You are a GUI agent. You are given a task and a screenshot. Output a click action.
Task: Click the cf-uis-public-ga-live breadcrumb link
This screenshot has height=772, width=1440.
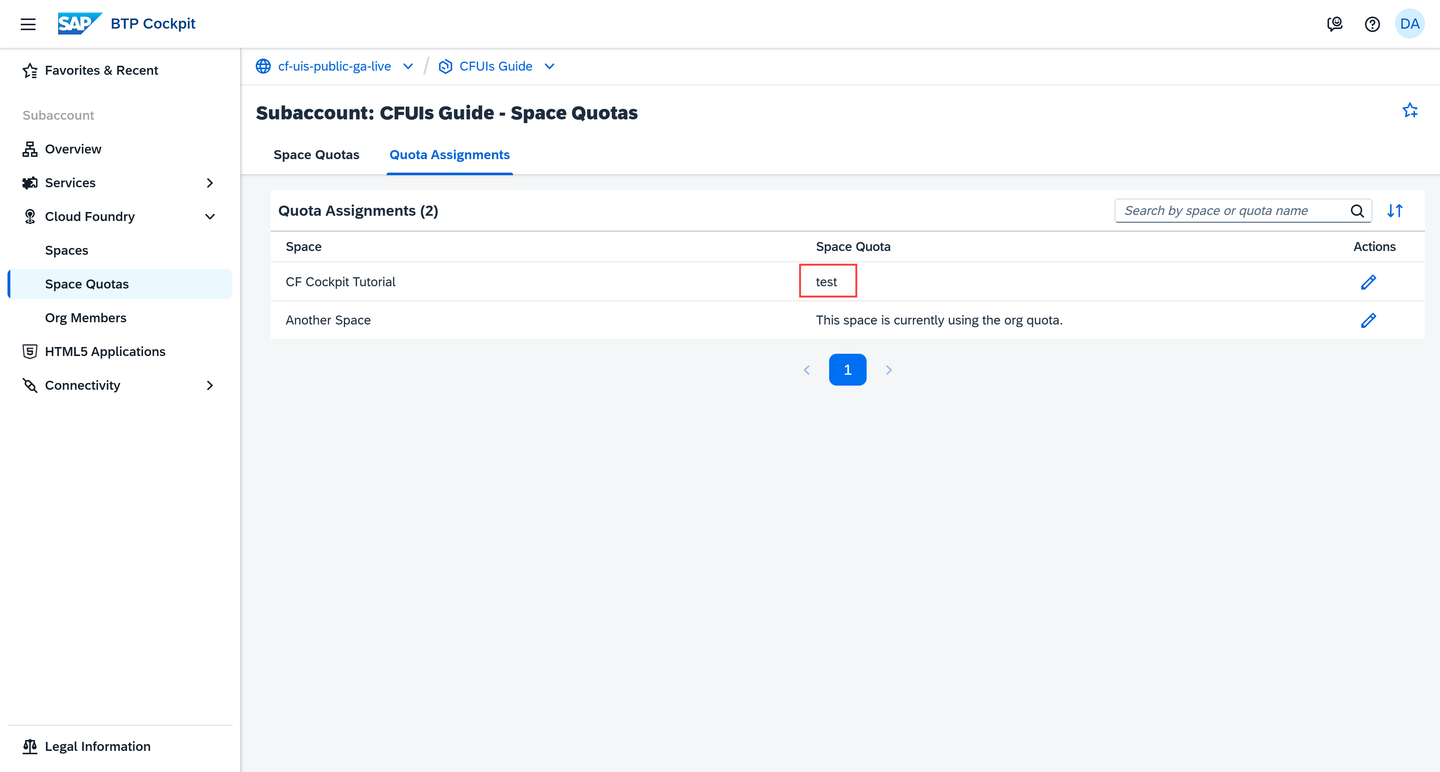[x=334, y=66]
